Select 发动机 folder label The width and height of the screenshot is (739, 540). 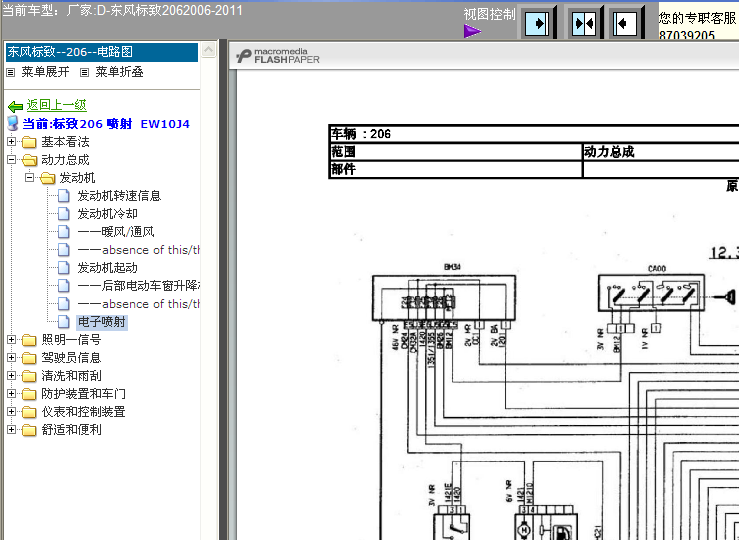pyautogui.click(x=77, y=178)
